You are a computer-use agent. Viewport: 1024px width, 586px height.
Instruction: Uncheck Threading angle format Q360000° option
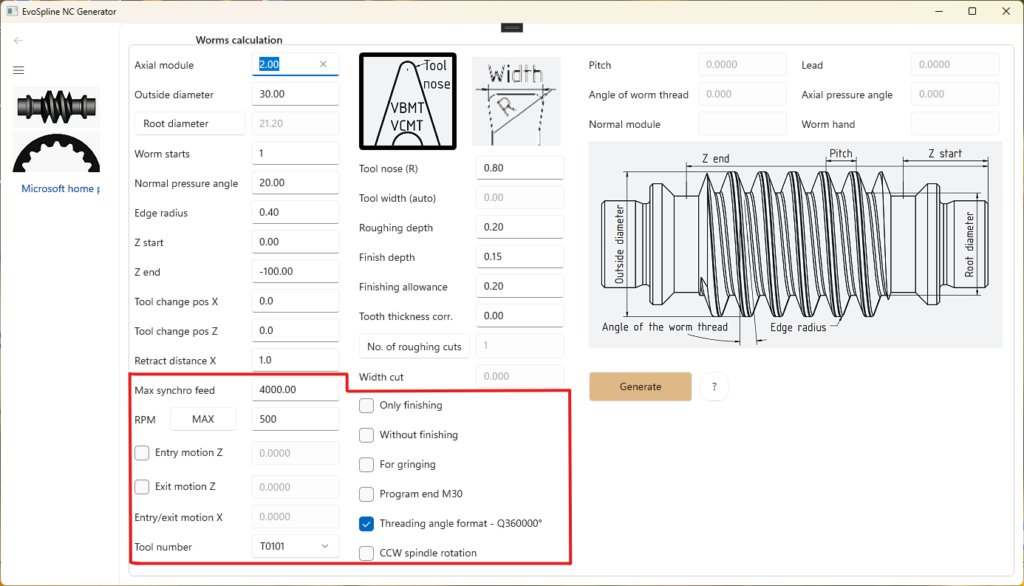(367, 523)
